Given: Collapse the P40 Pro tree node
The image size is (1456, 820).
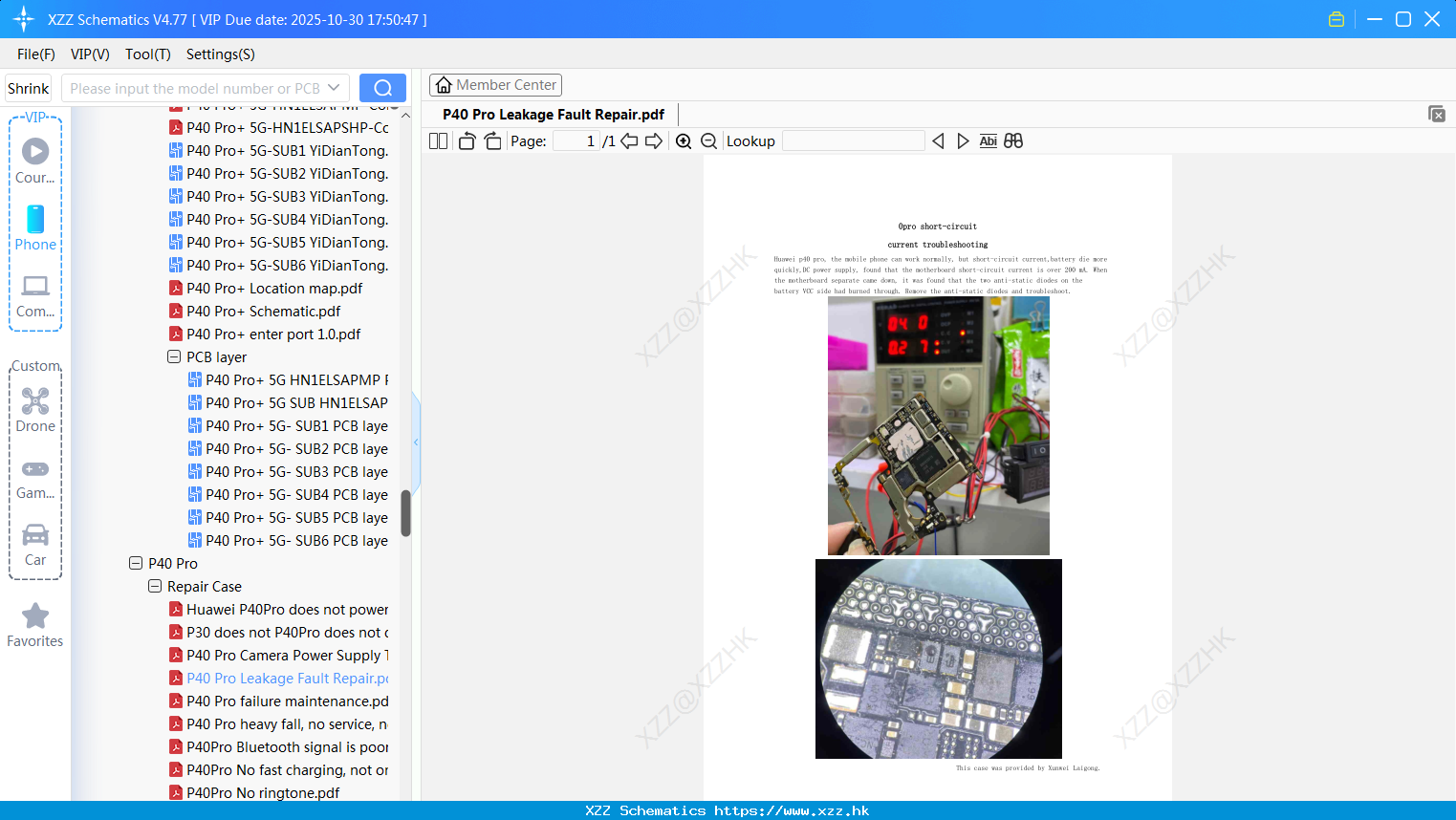Looking at the screenshot, I should [x=136, y=563].
